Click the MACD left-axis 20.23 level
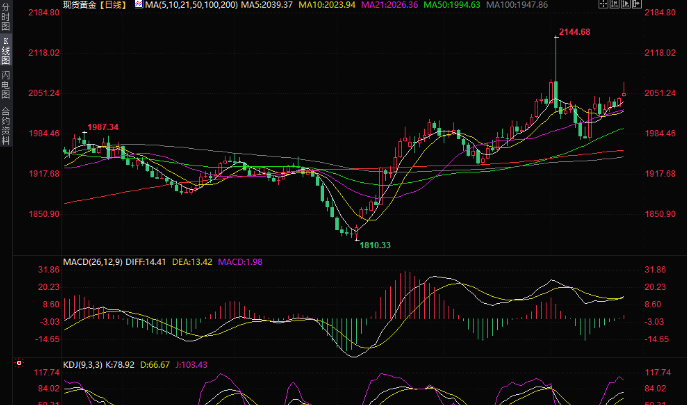688x405 pixels. [49, 287]
